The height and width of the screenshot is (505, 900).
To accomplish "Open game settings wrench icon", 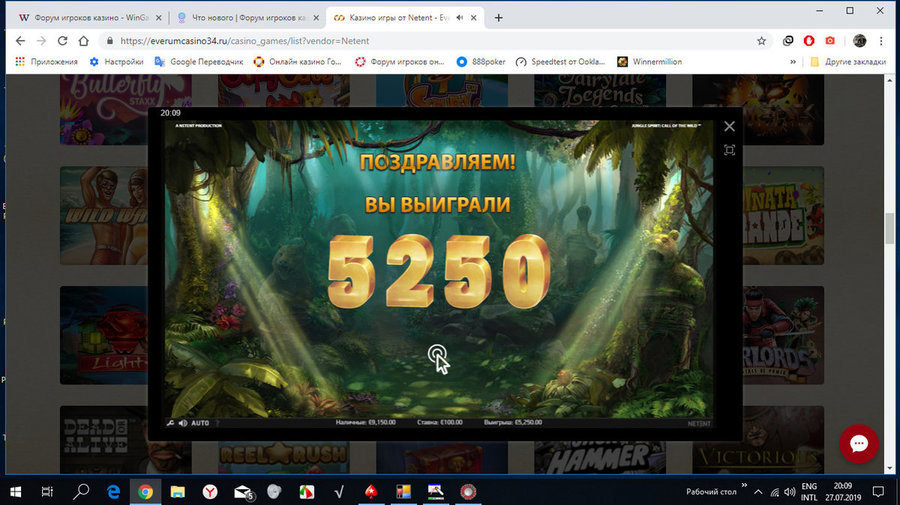I will pos(170,423).
